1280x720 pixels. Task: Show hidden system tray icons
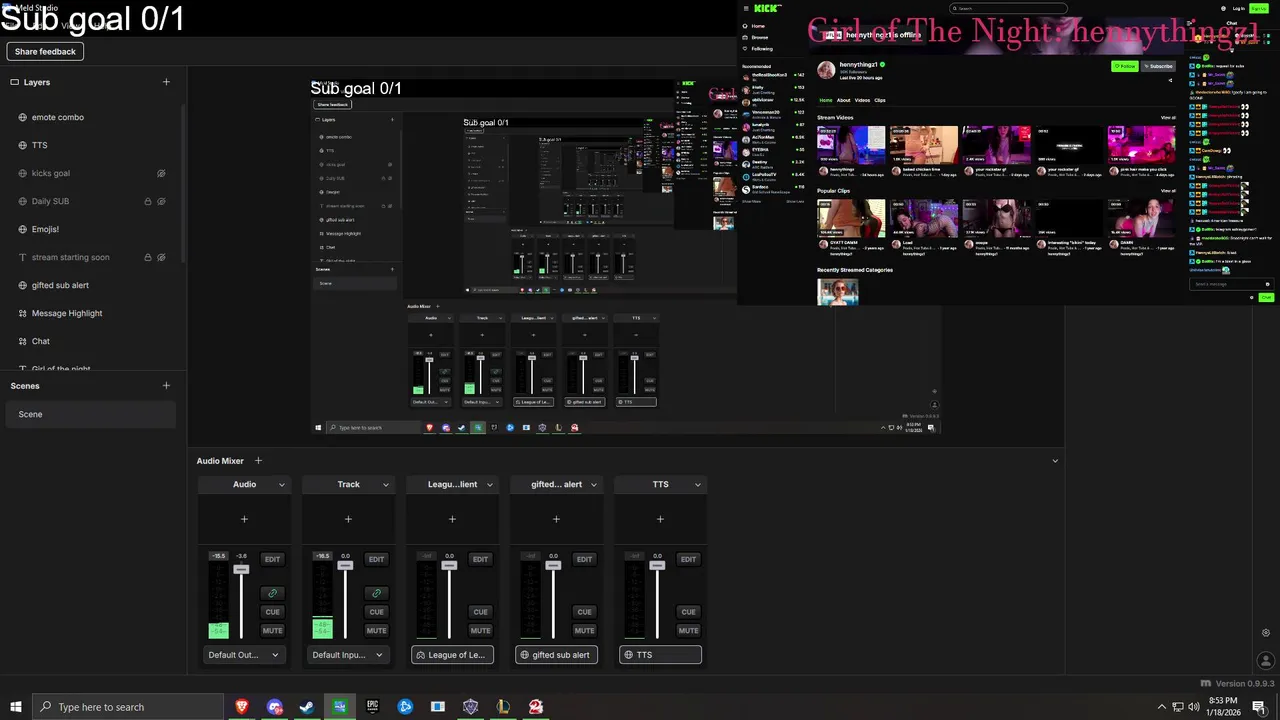pos(1162,707)
